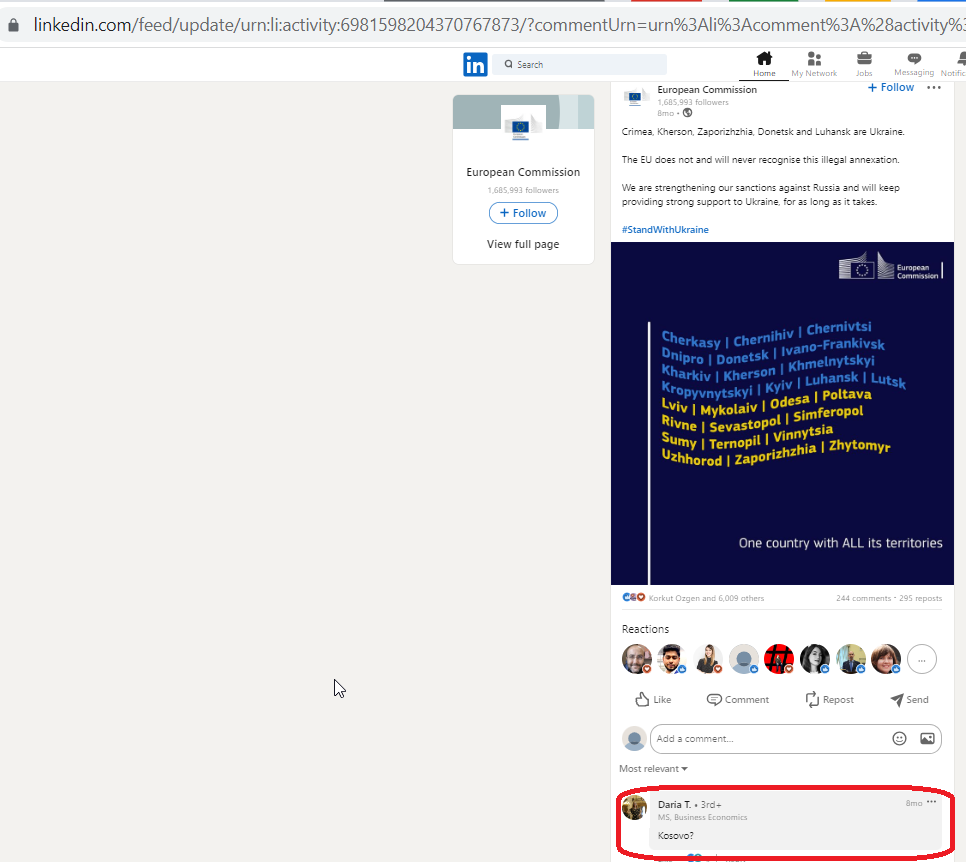Screen dimensions: 966x862
Task: Click your profile avatar beside the comment box
Action: [x=634, y=739]
